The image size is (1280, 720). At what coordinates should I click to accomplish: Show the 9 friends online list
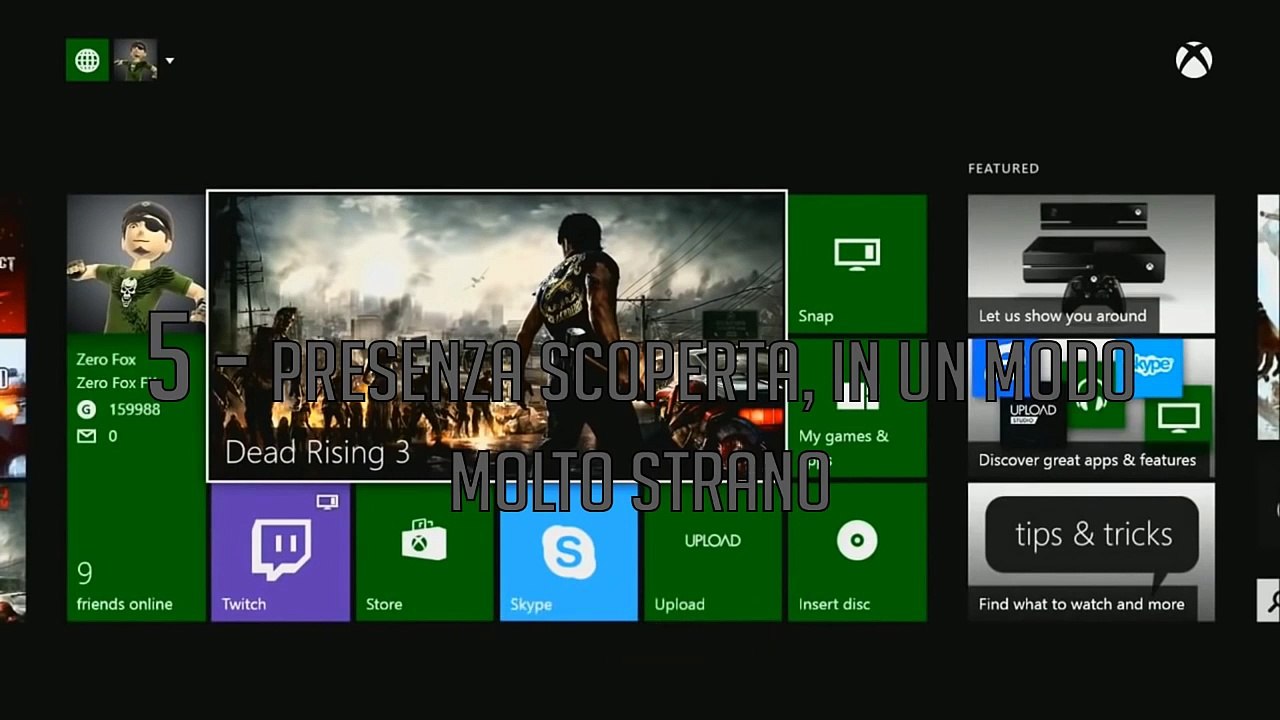pyautogui.click(x=124, y=587)
